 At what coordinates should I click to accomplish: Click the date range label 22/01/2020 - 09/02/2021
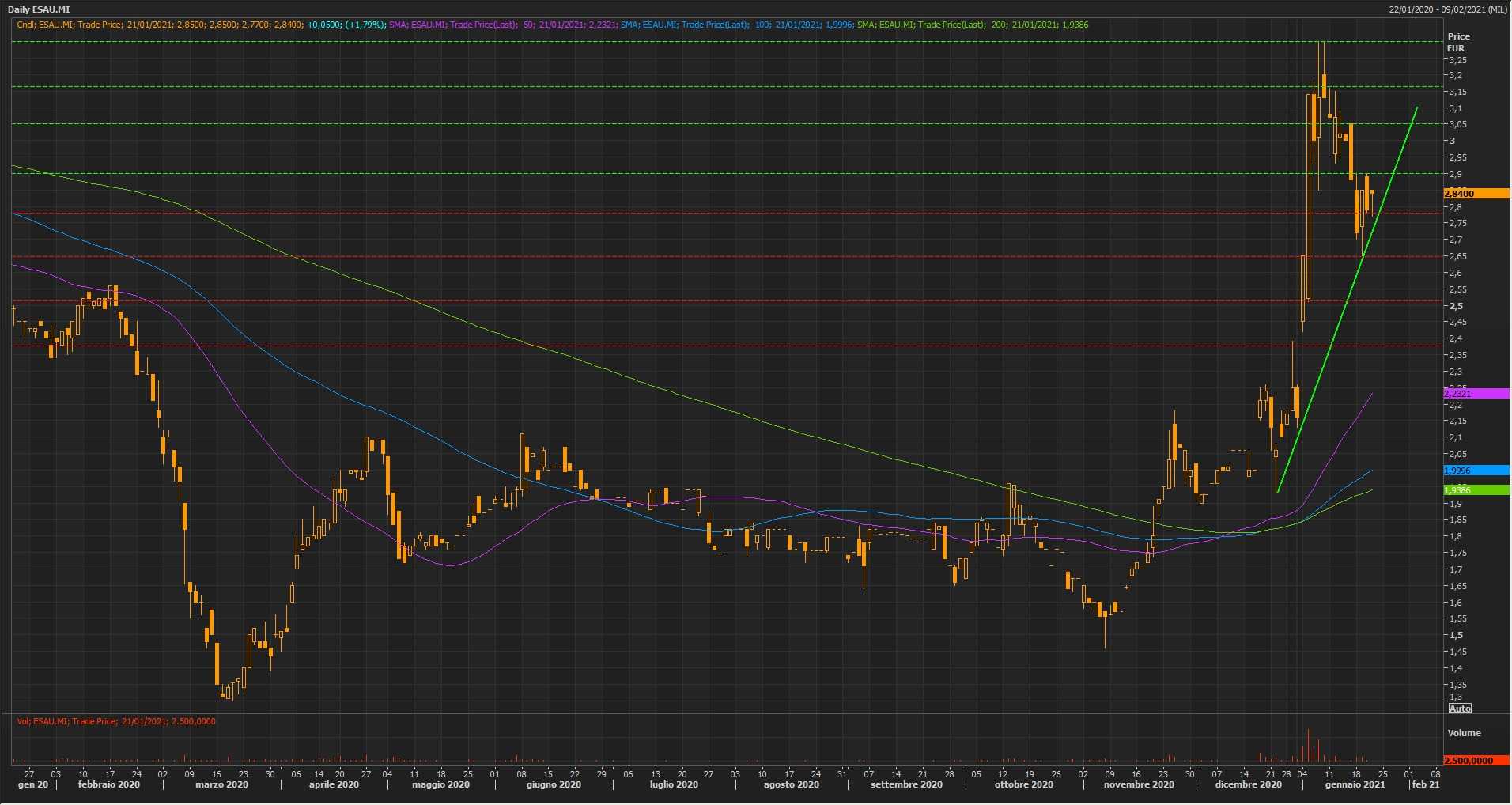click(x=1447, y=9)
